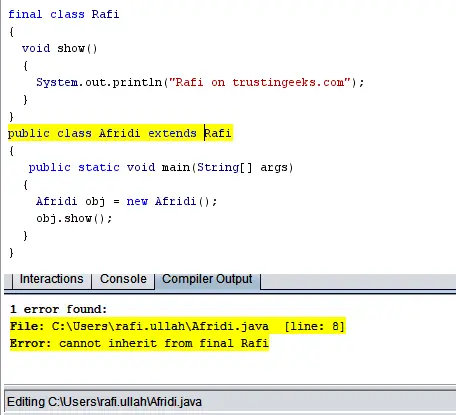Image resolution: width=456 pixels, height=415 pixels.
Task: Click the 'new' keyword in the code
Action: click(137, 202)
